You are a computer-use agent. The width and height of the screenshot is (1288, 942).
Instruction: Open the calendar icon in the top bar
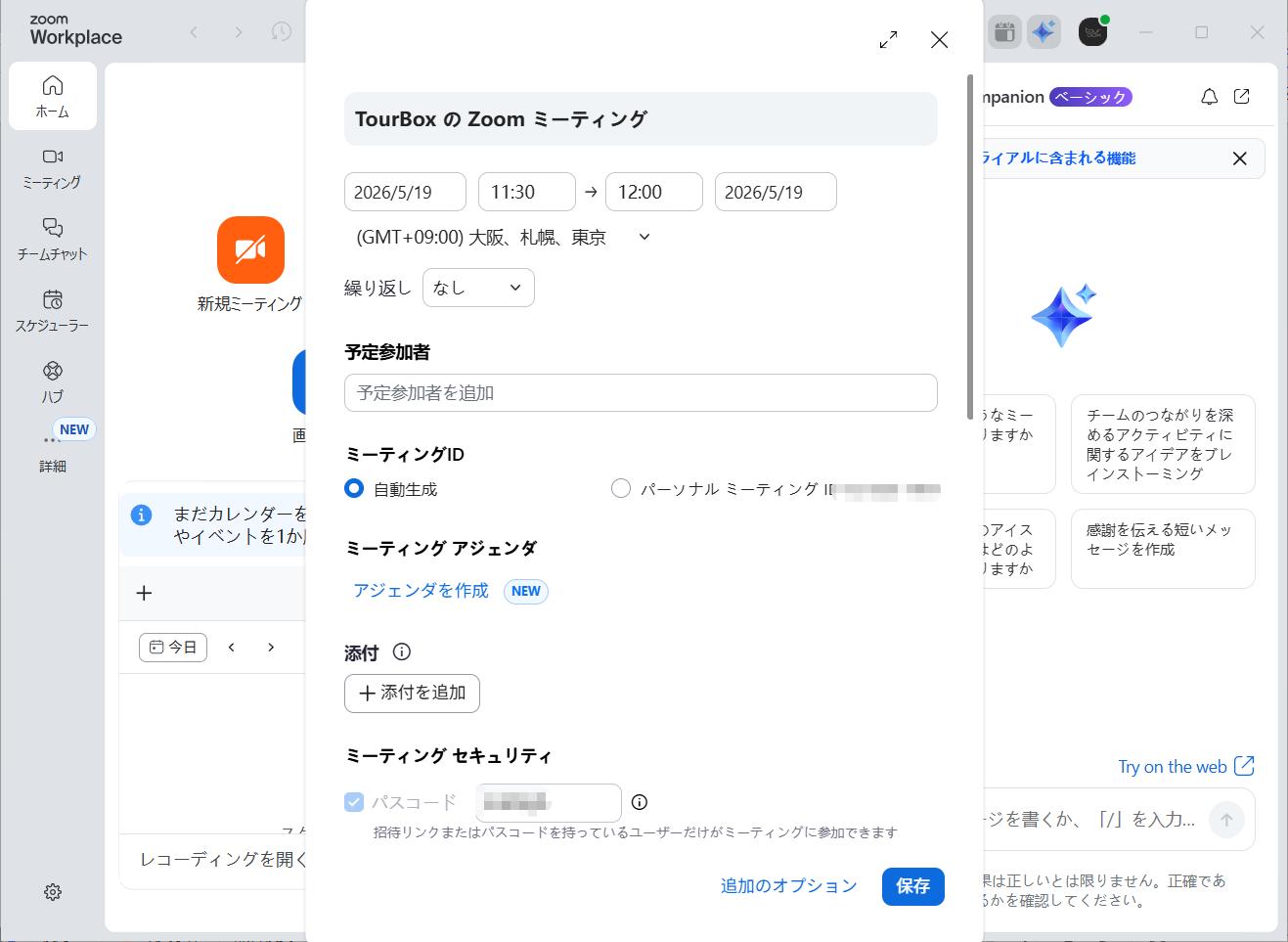[1004, 32]
